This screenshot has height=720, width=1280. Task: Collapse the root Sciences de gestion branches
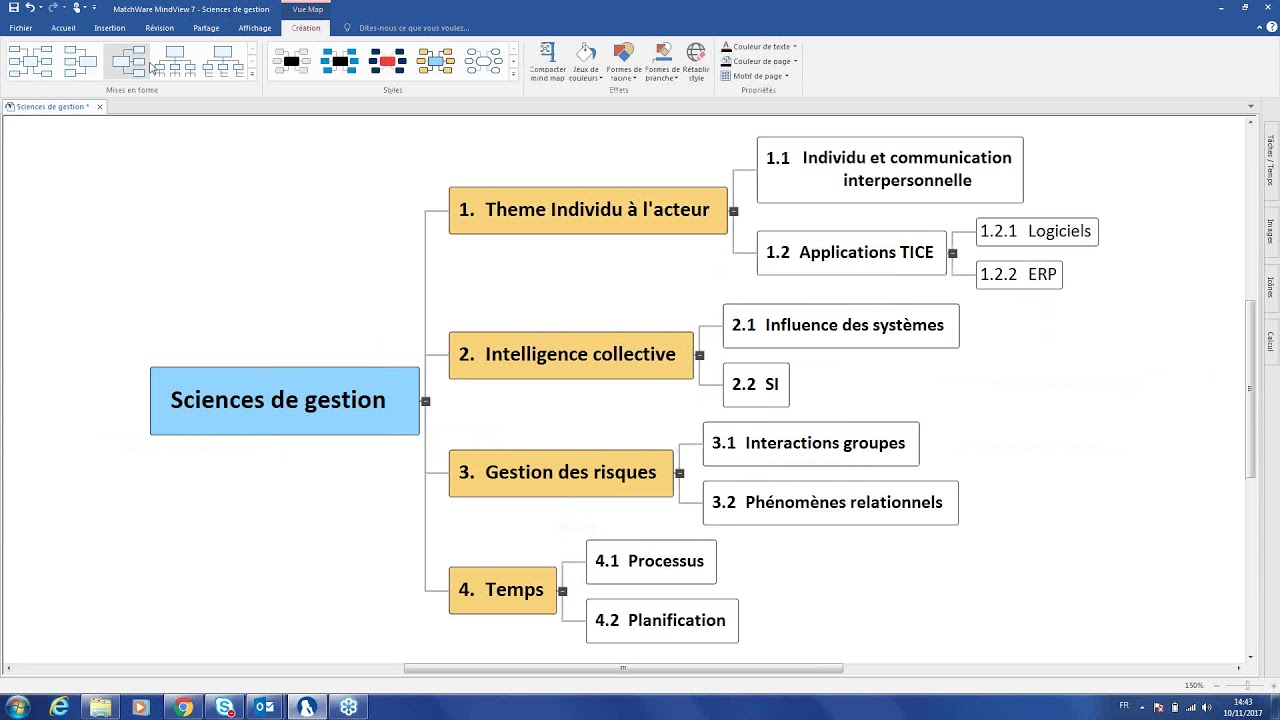tap(426, 401)
